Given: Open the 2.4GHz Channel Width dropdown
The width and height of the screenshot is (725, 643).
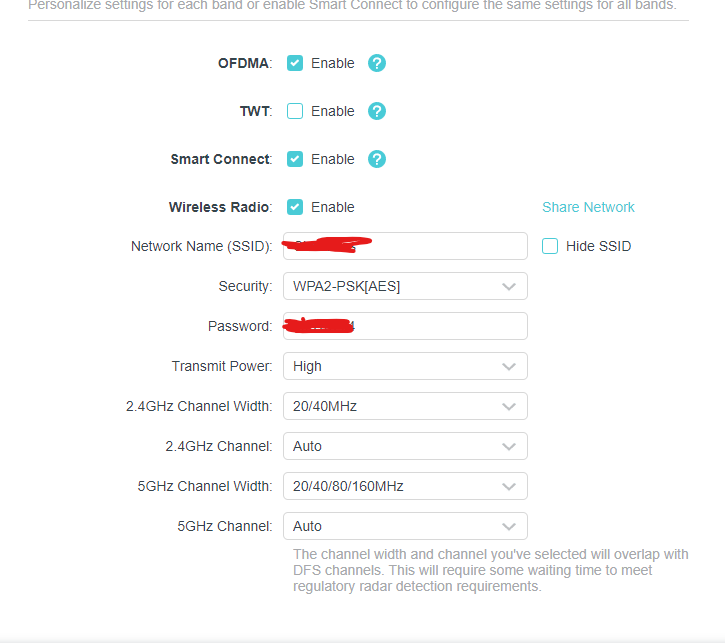Looking at the screenshot, I should pos(405,406).
